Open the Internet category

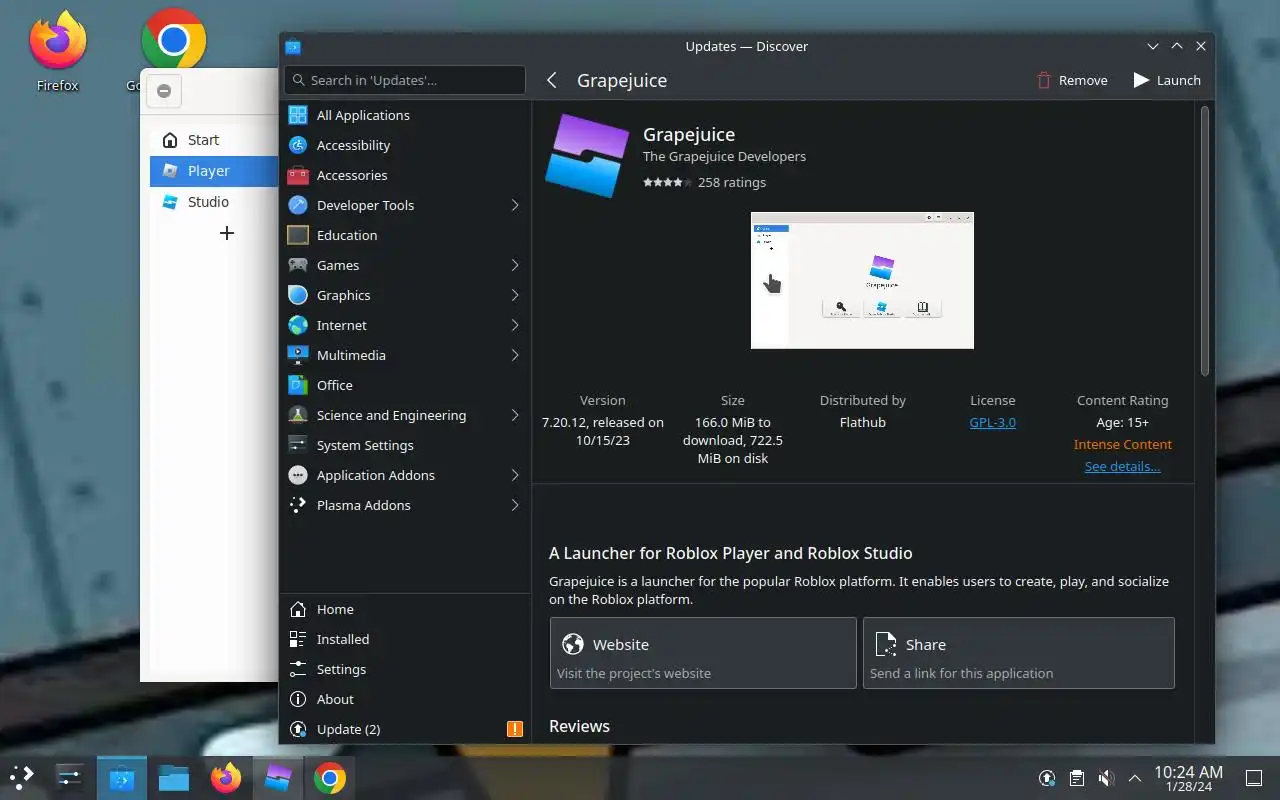pos(405,325)
